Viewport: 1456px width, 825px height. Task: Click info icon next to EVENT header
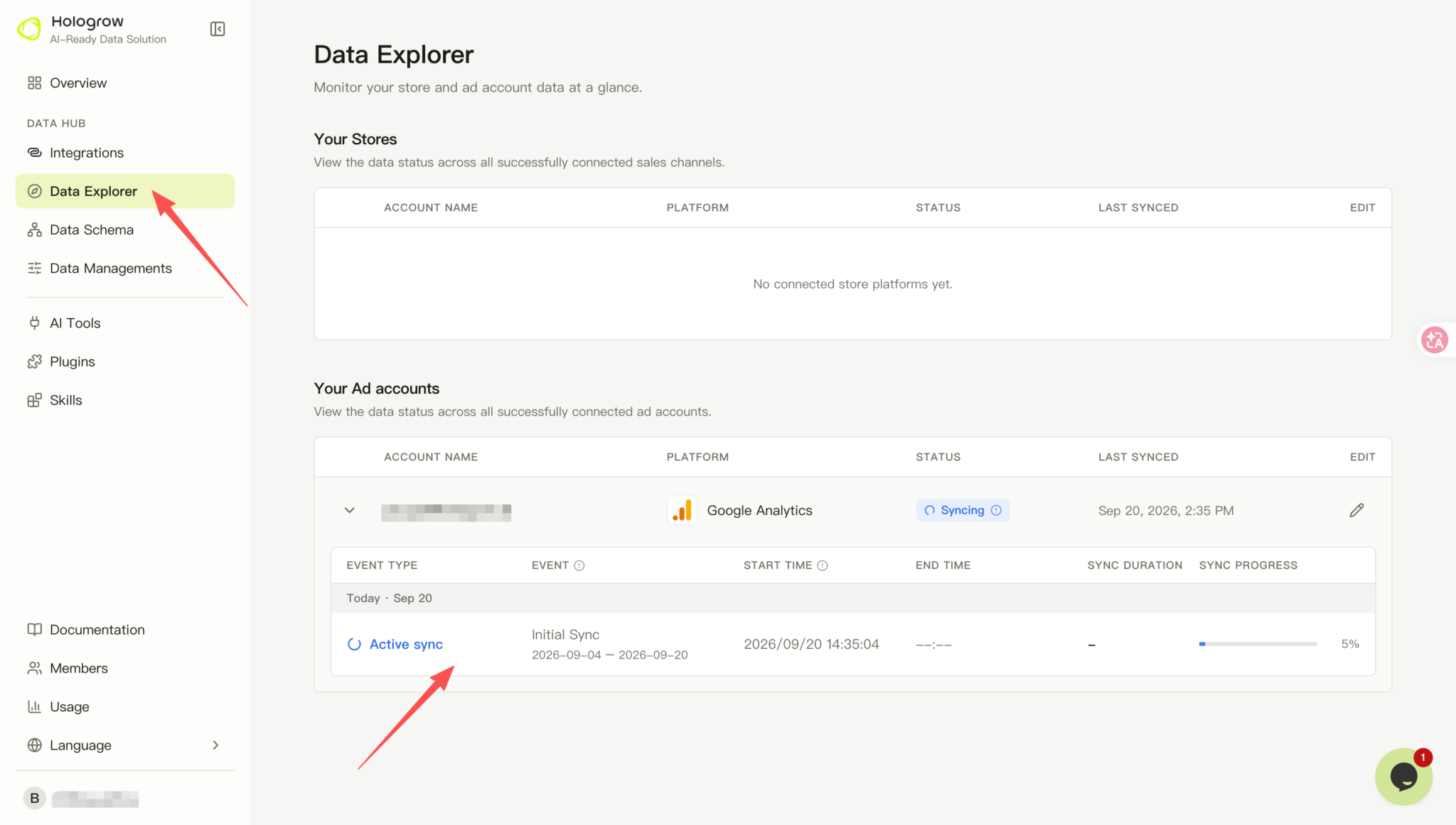pyautogui.click(x=579, y=566)
